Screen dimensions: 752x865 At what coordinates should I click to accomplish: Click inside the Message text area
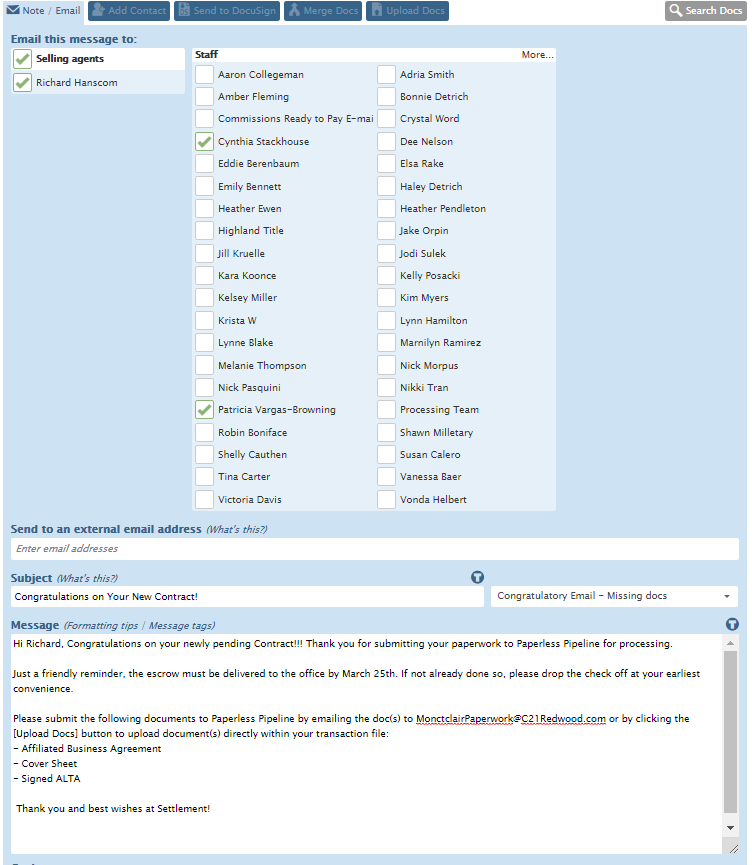click(x=366, y=744)
